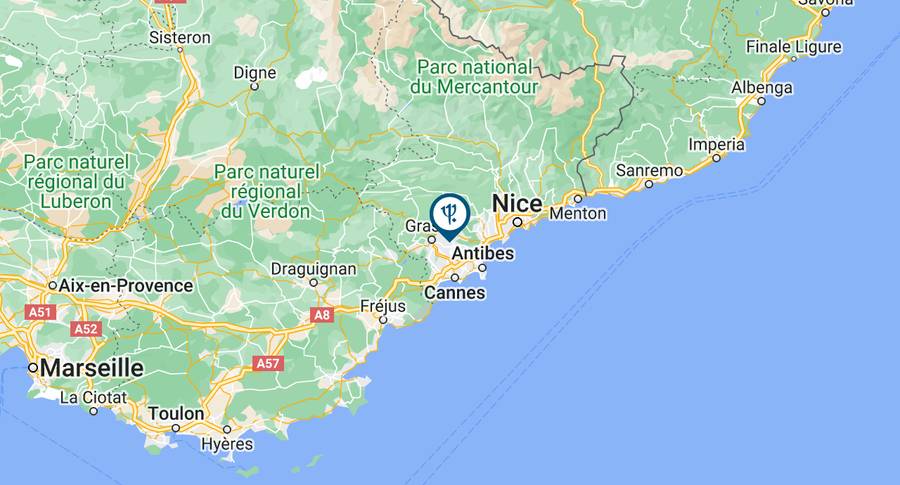Image resolution: width=900 pixels, height=485 pixels.
Task: Select the Toulon city marker circle
Action: pos(176,428)
